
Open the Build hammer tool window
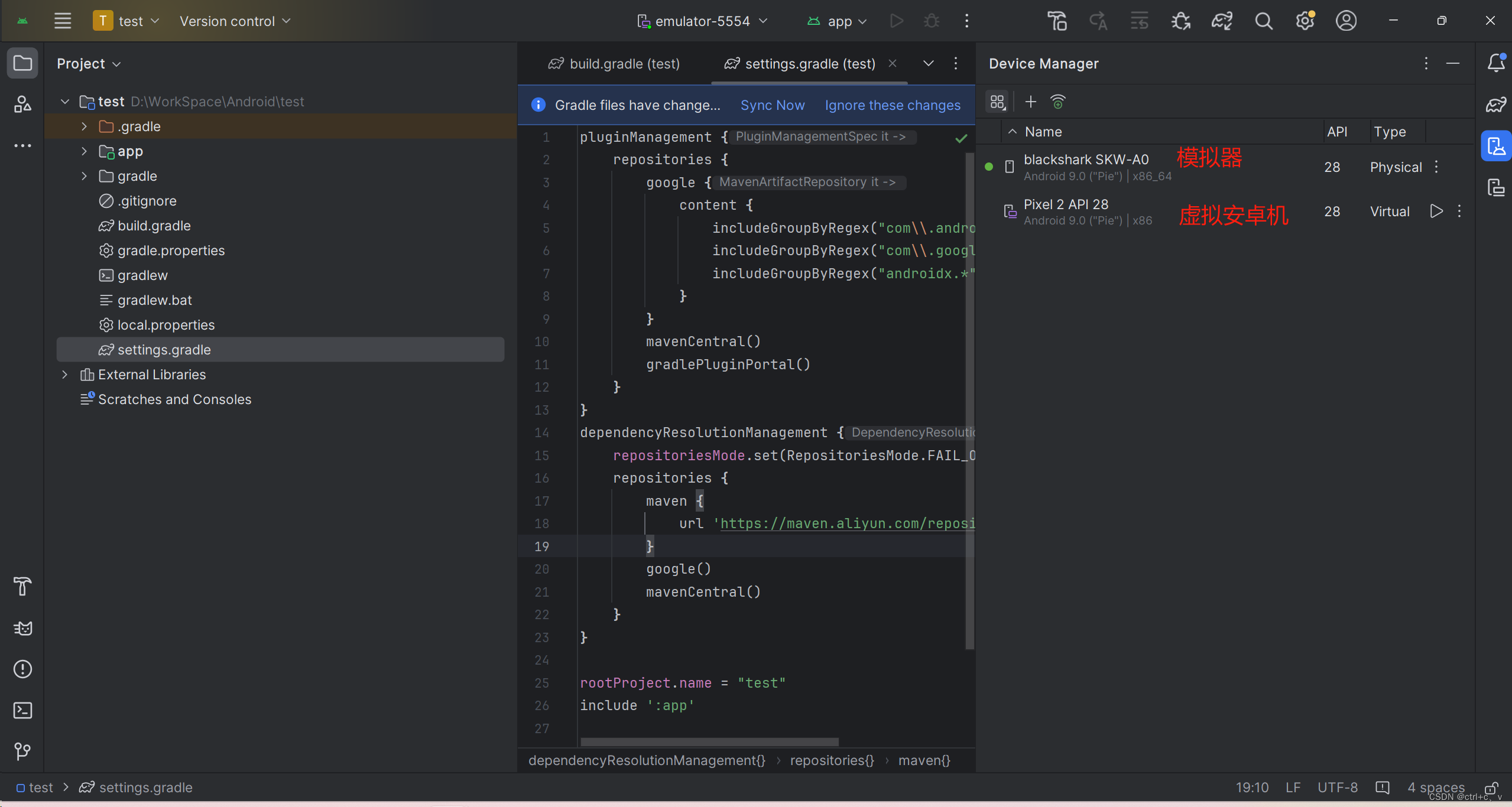click(x=22, y=586)
